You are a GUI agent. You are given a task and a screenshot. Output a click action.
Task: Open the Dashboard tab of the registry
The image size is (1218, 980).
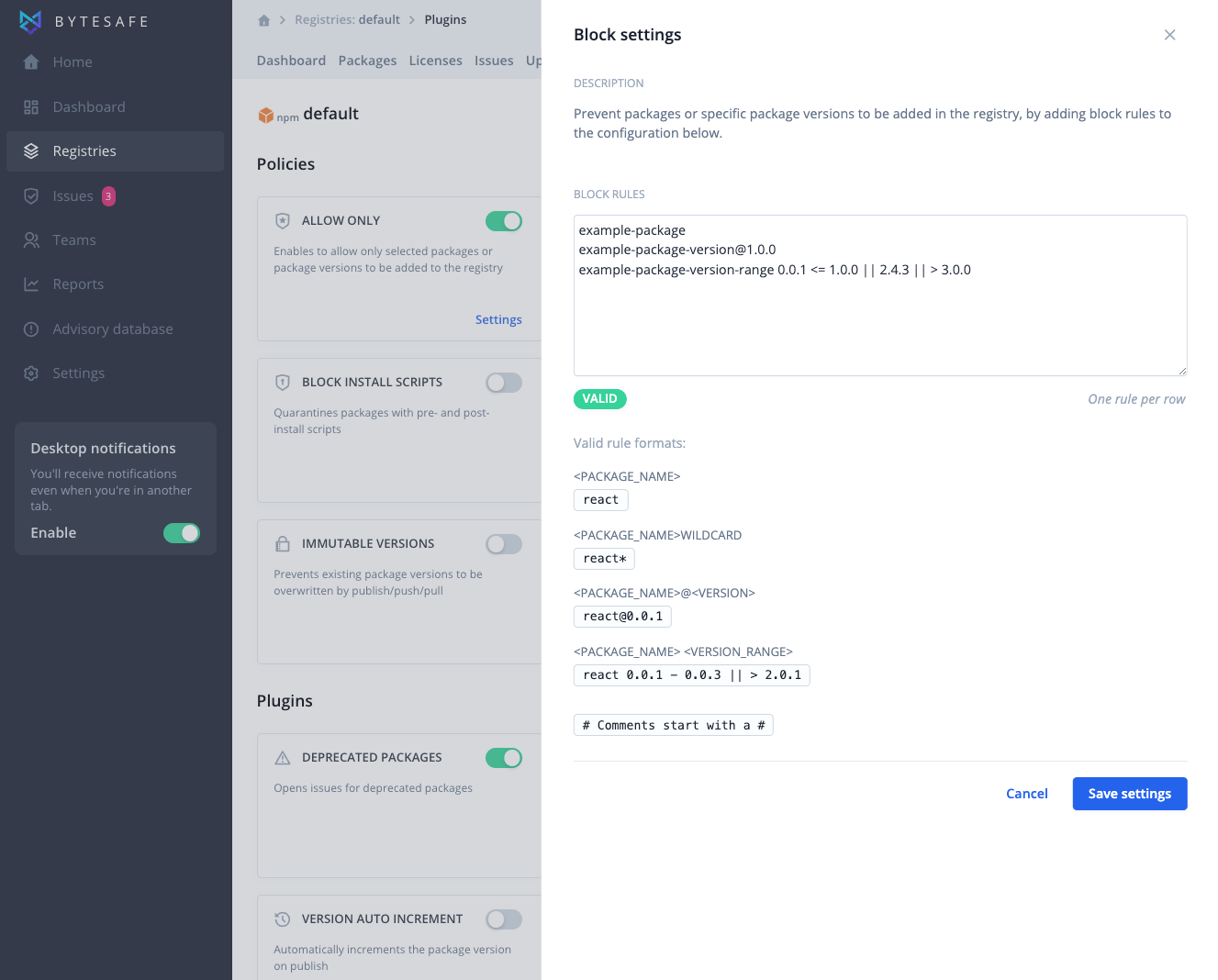point(291,61)
